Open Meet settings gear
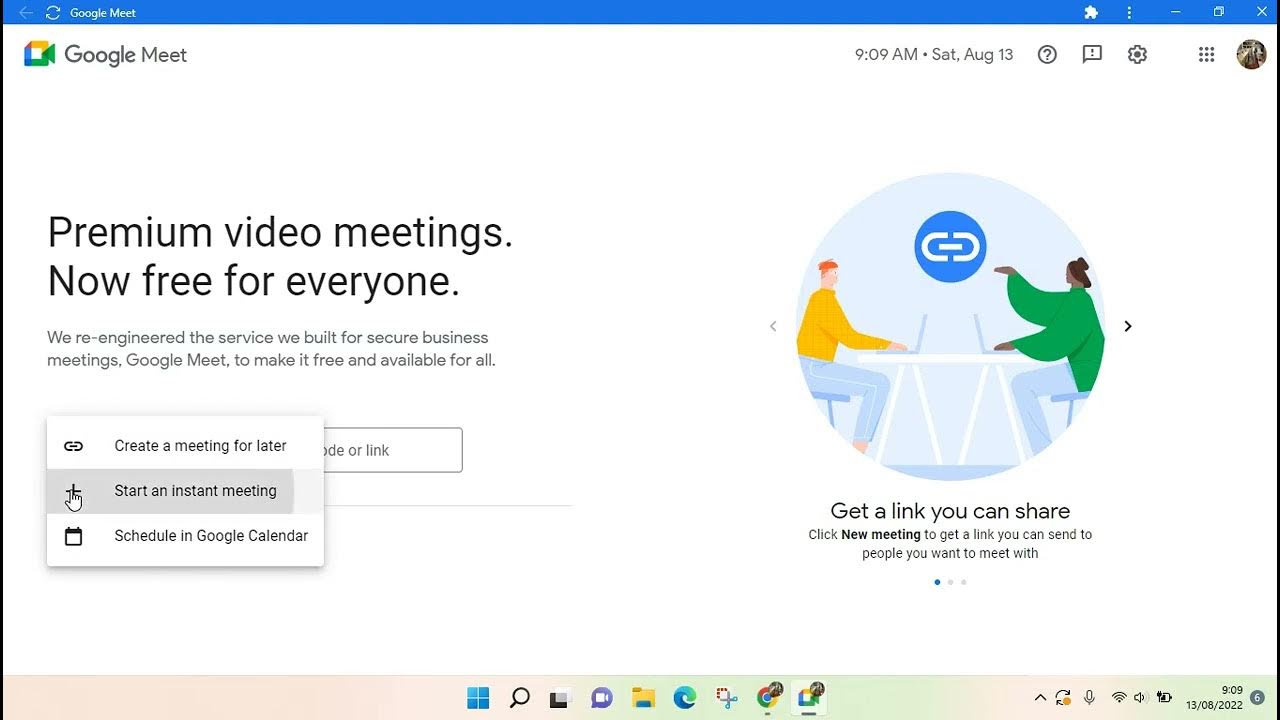Viewport: 1280px width, 720px height. [1137, 55]
